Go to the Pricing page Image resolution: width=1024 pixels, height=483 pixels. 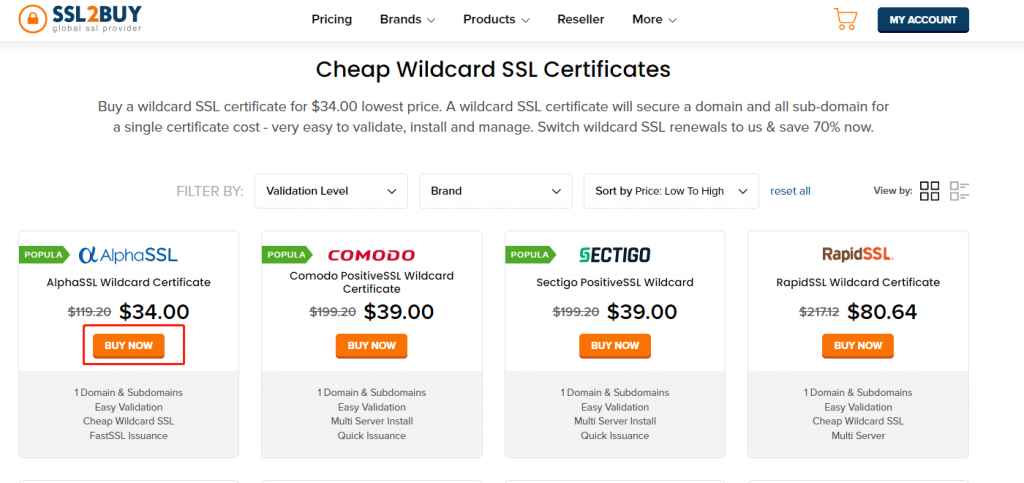pyautogui.click(x=332, y=19)
